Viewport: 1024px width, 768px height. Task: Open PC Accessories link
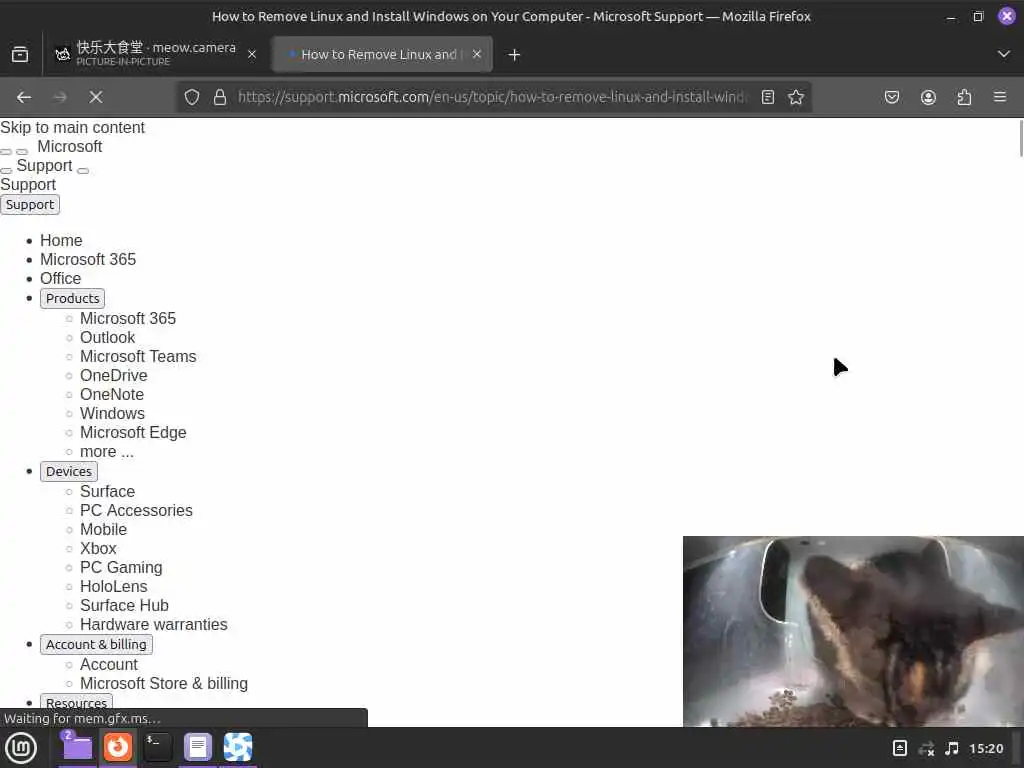[136, 510]
